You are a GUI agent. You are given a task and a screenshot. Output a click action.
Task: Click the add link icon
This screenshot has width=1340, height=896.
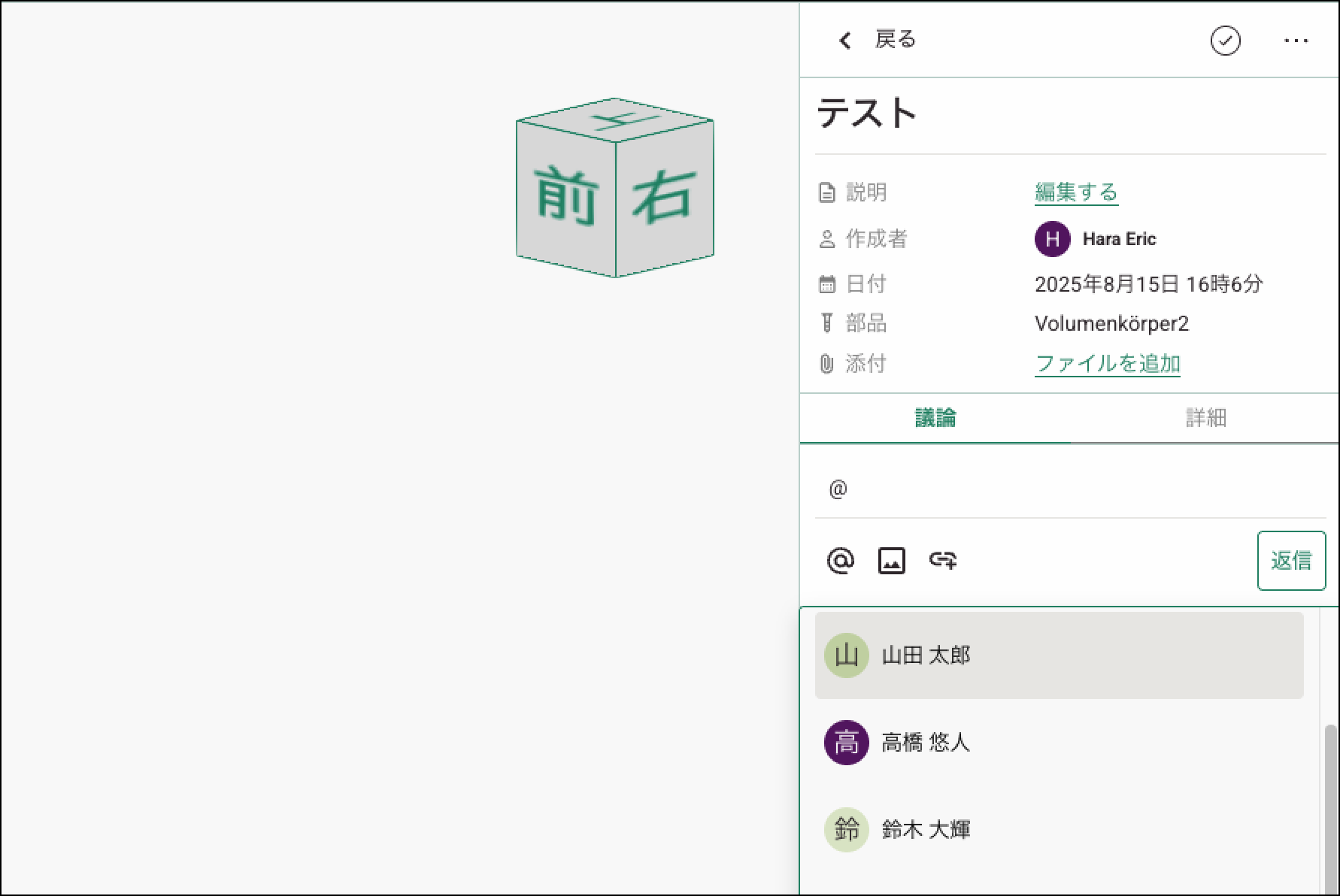943,561
